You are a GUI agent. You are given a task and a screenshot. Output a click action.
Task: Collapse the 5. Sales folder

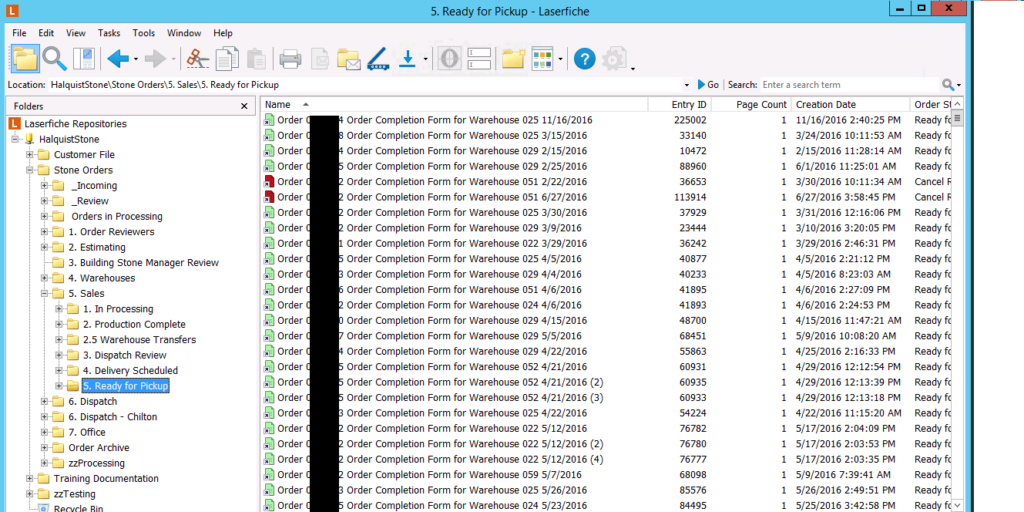point(44,294)
